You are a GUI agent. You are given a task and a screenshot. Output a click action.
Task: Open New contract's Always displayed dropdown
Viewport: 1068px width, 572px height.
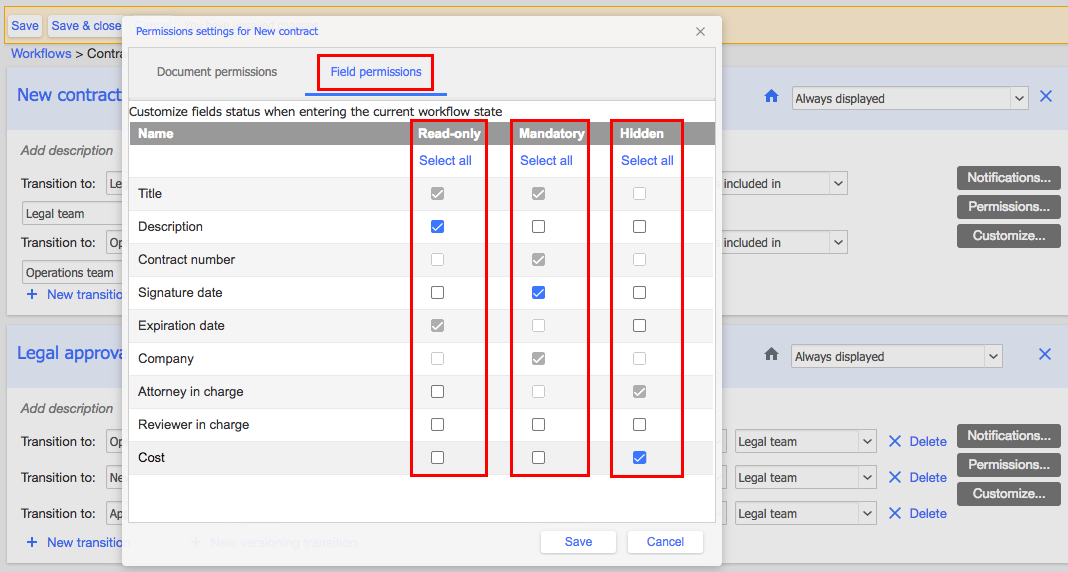(909, 99)
